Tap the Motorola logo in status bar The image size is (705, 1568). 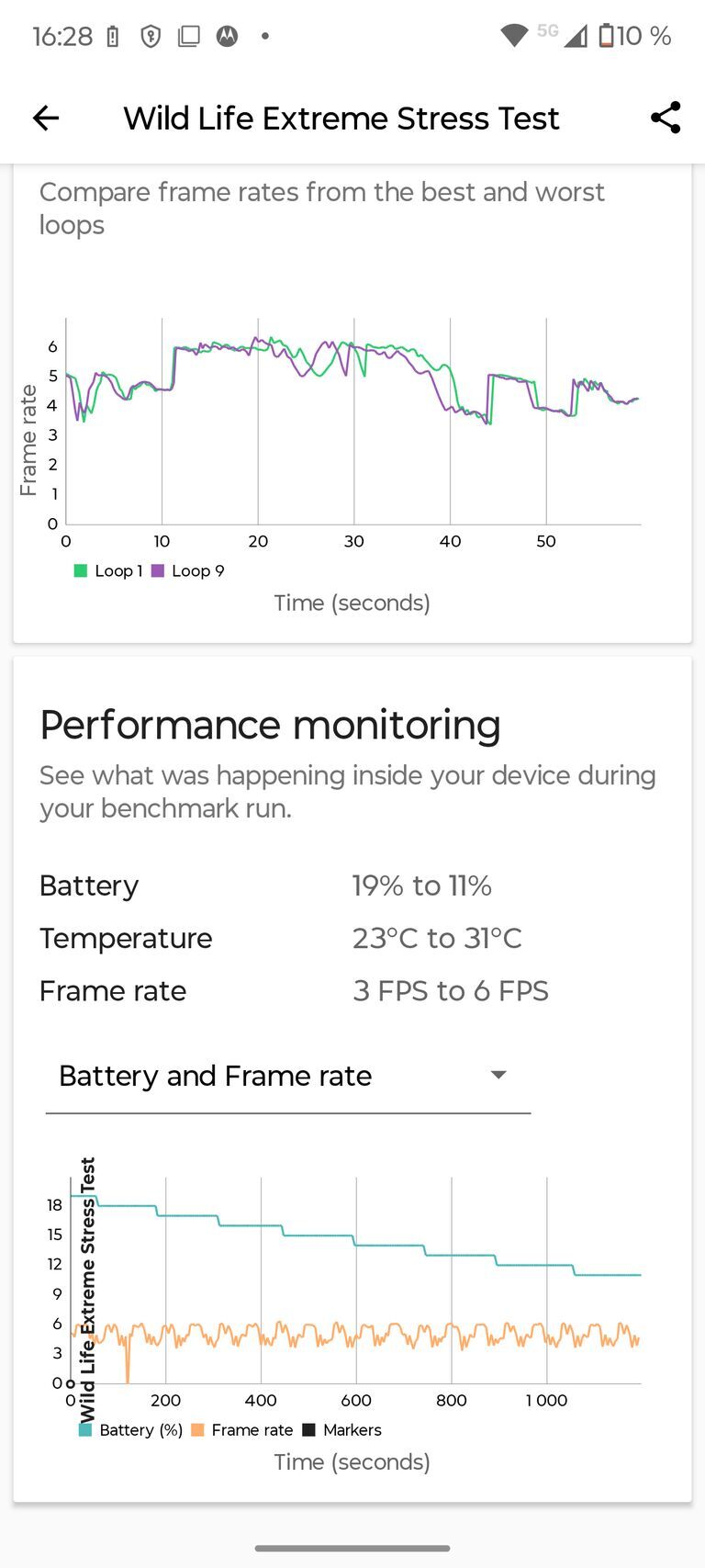pyautogui.click(x=227, y=37)
